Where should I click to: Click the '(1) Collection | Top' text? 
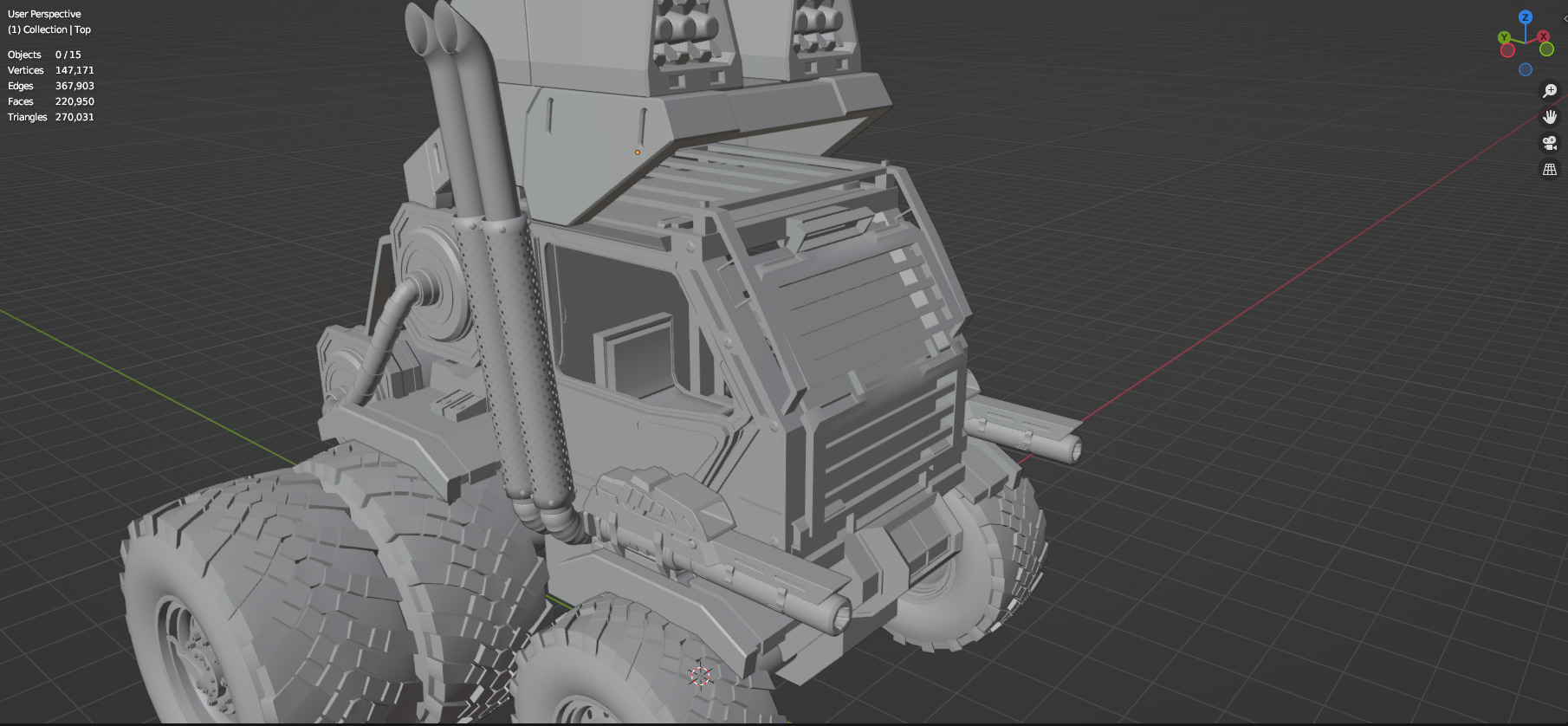[49, 29]
